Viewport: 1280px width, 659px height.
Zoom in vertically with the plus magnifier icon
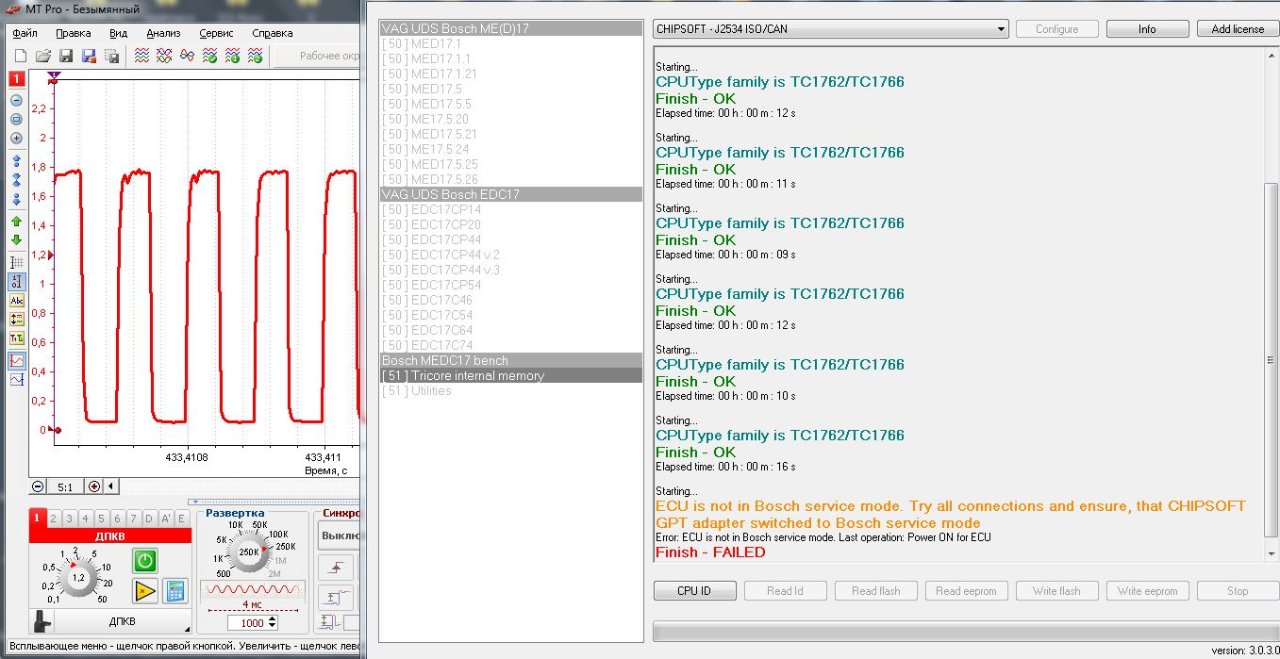tap(16, 138)
